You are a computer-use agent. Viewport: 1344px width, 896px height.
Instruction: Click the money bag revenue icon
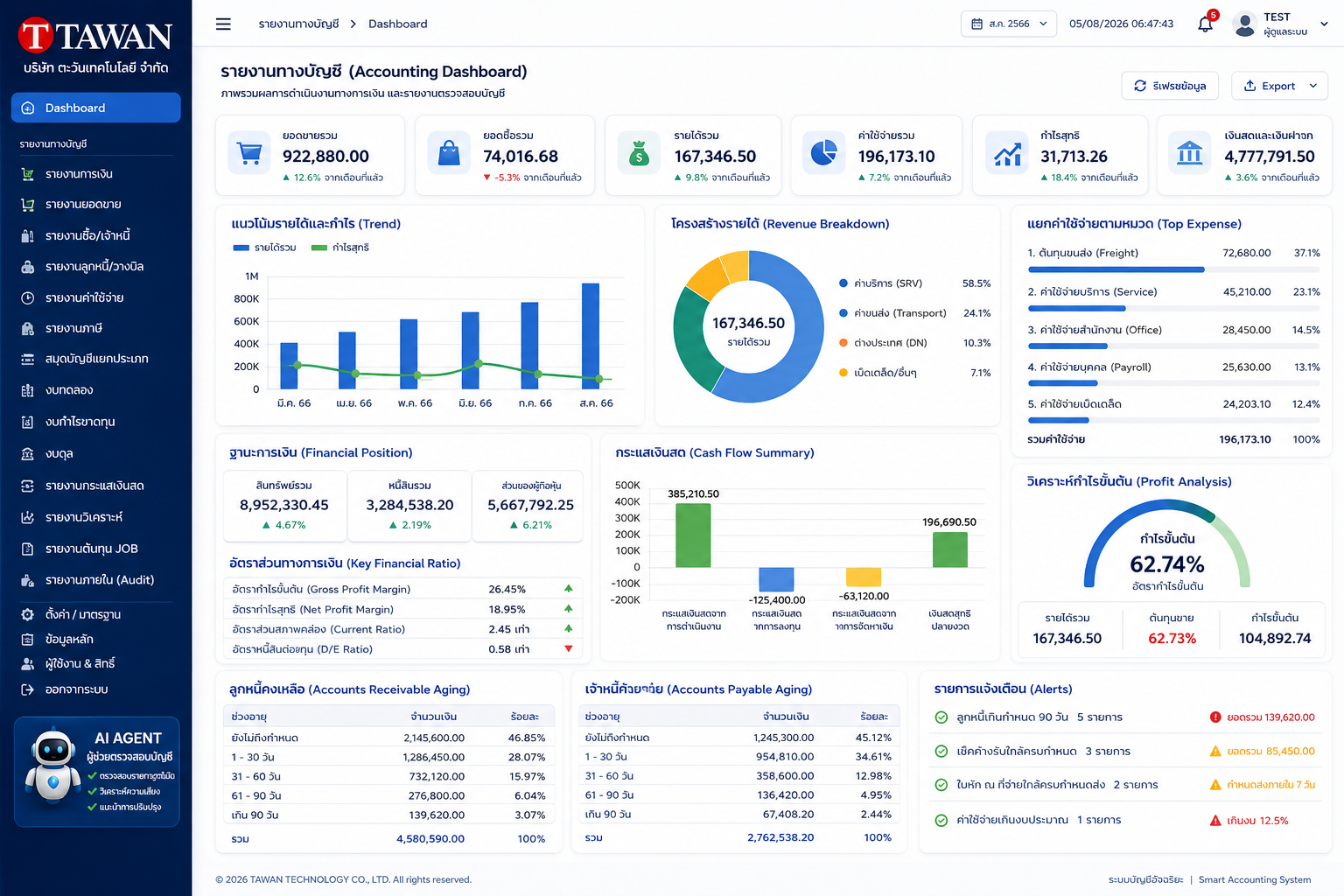tap(639, 154)
